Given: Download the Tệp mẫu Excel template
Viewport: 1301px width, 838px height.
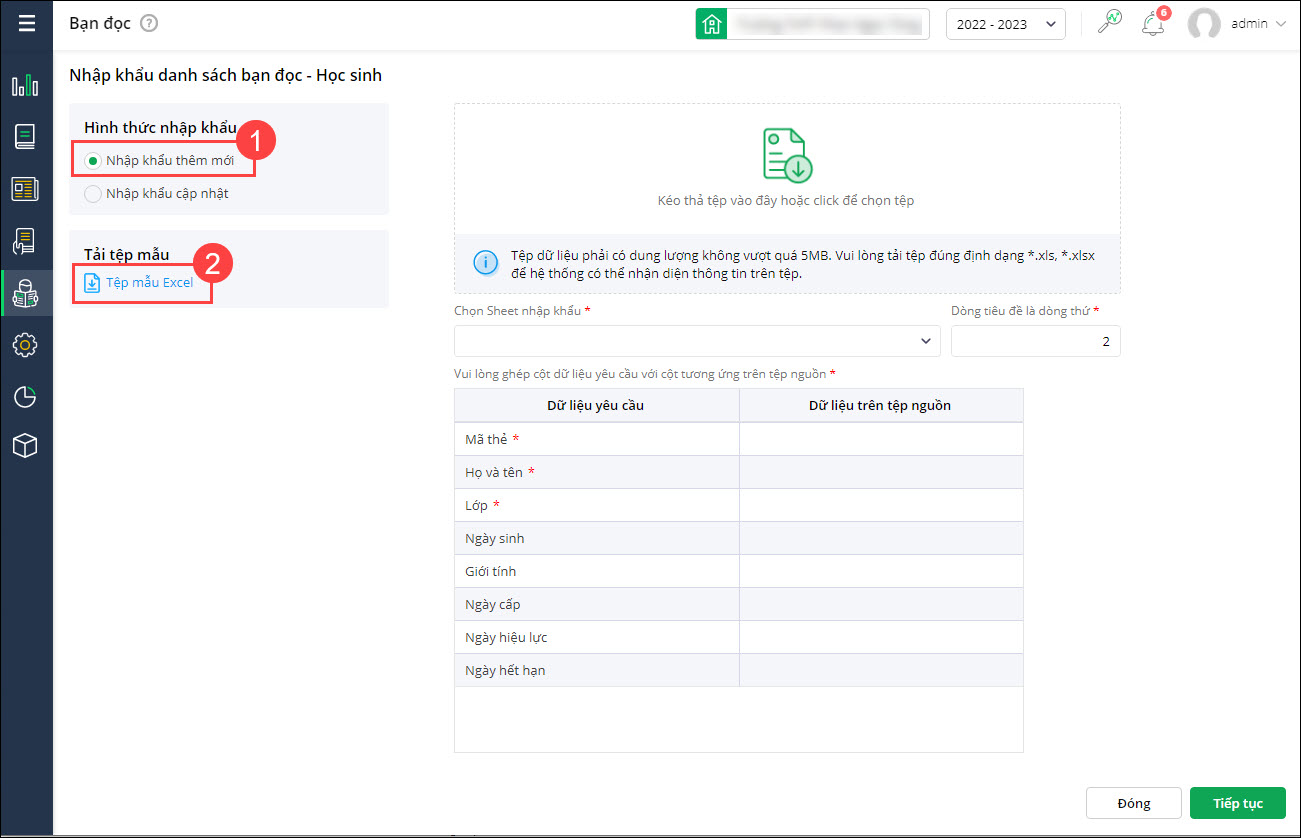Looking at the screenshot, I should tap(150, 283).
